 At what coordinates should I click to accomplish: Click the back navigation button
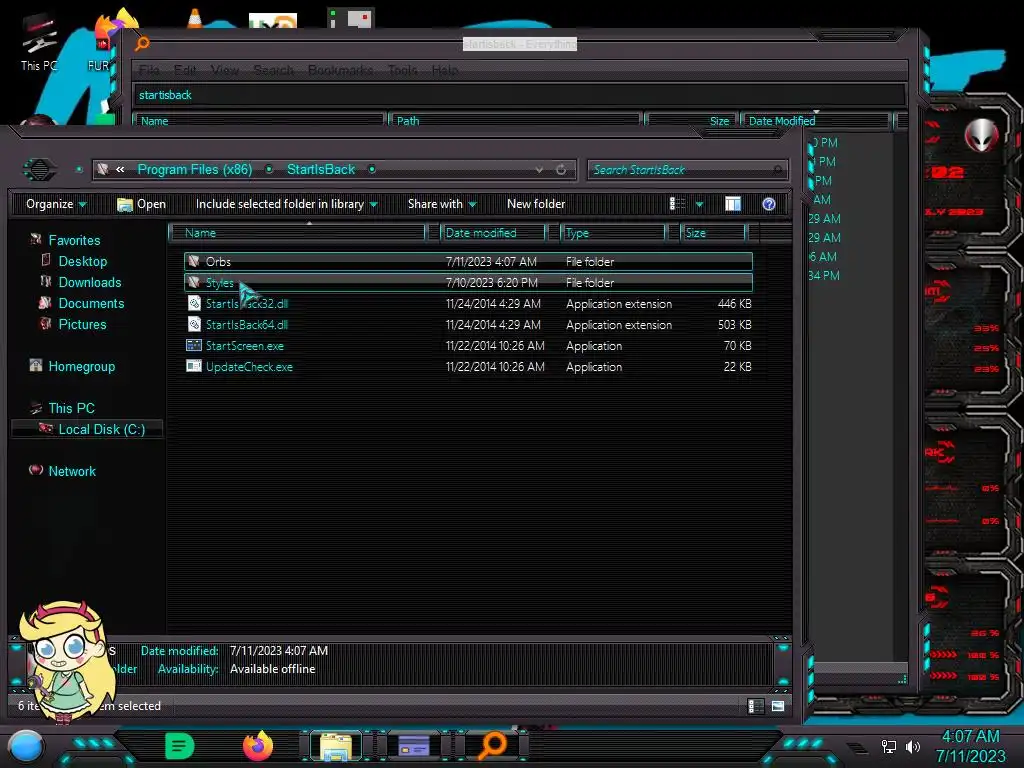pyautogui.click(x=40, y=170)
